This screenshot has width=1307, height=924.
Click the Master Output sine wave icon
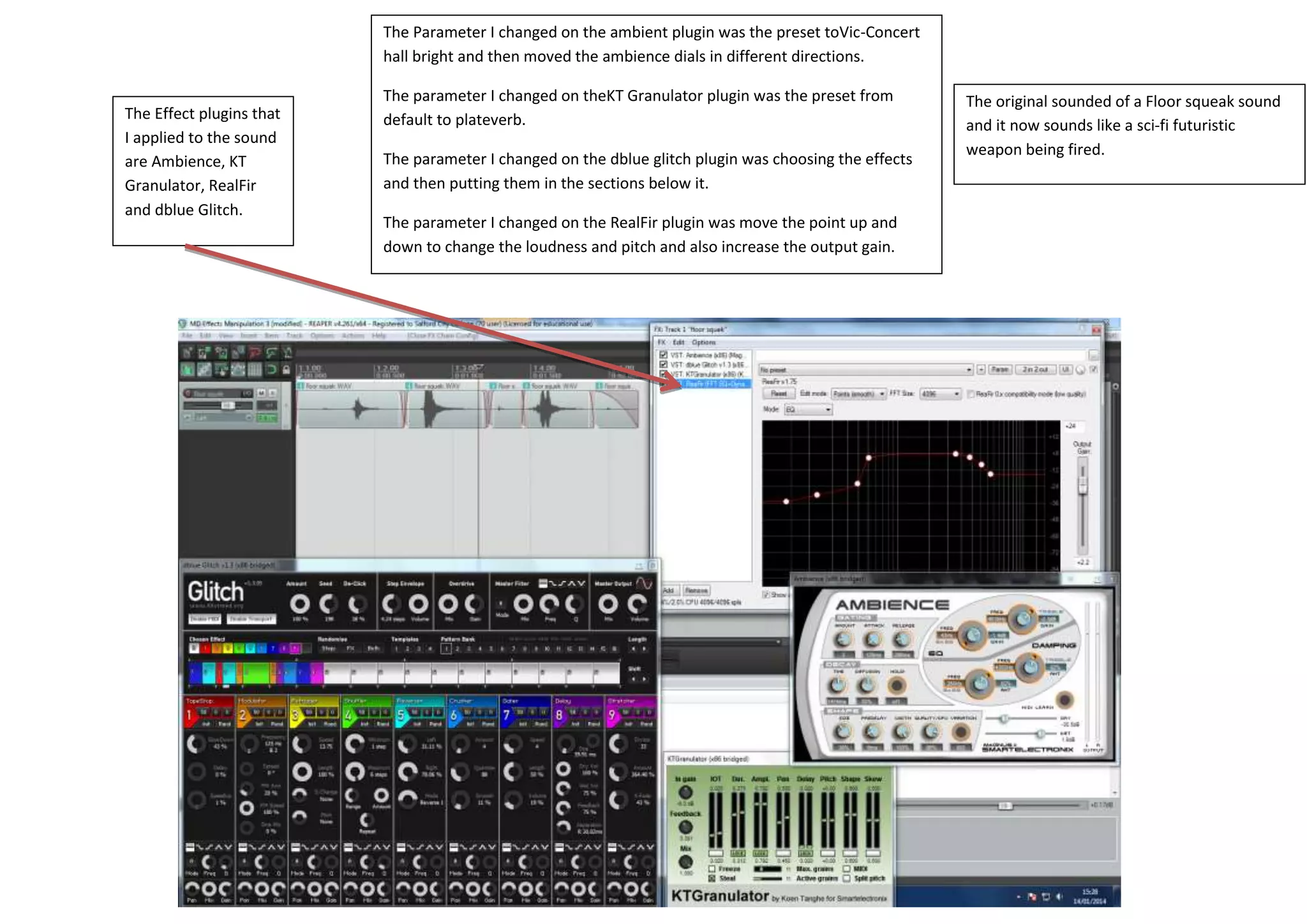(x=645, y=583)
